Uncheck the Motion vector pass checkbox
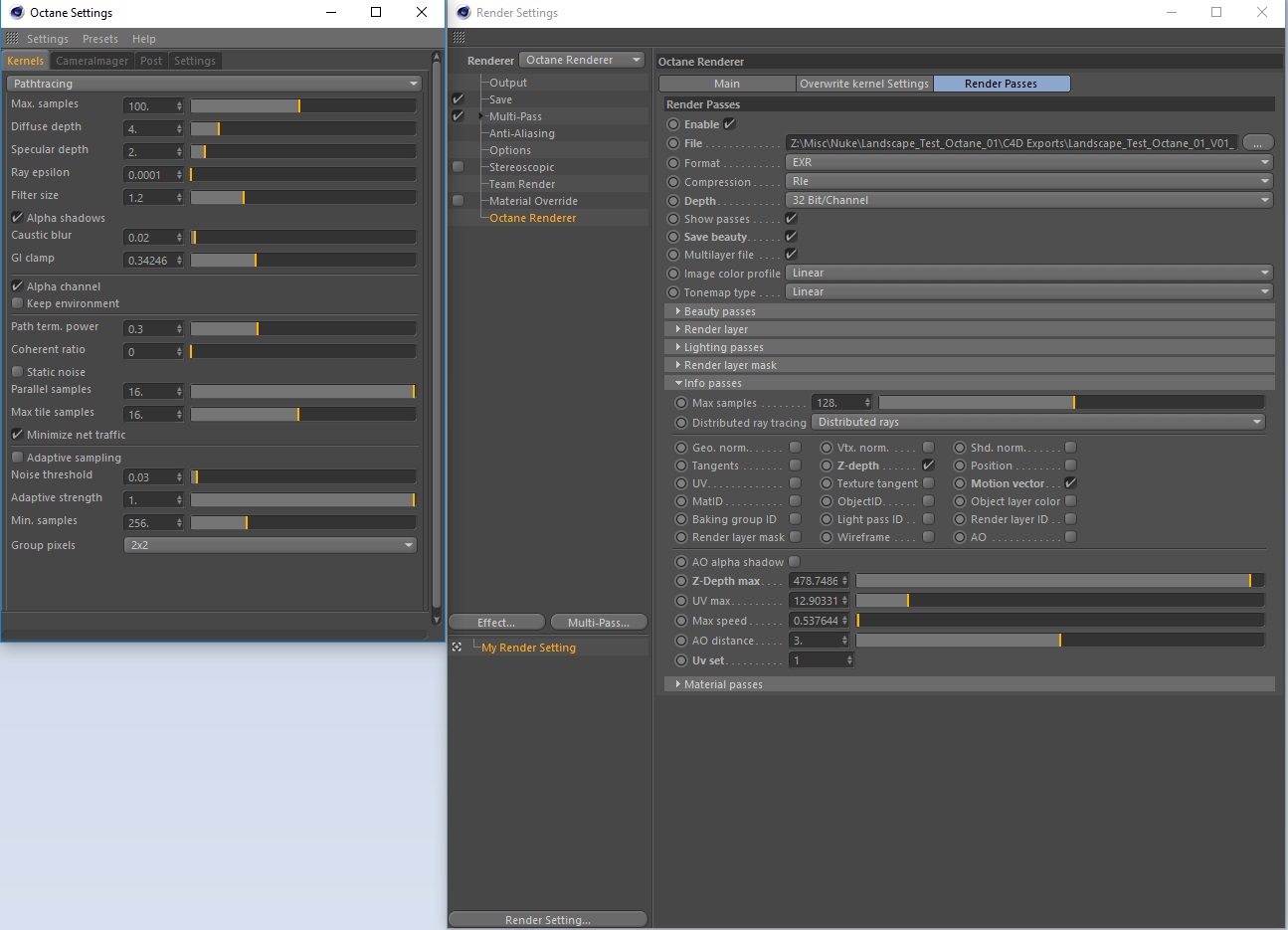The width and height of the screenshot is (1288, 930). [x=1070, y=483]
